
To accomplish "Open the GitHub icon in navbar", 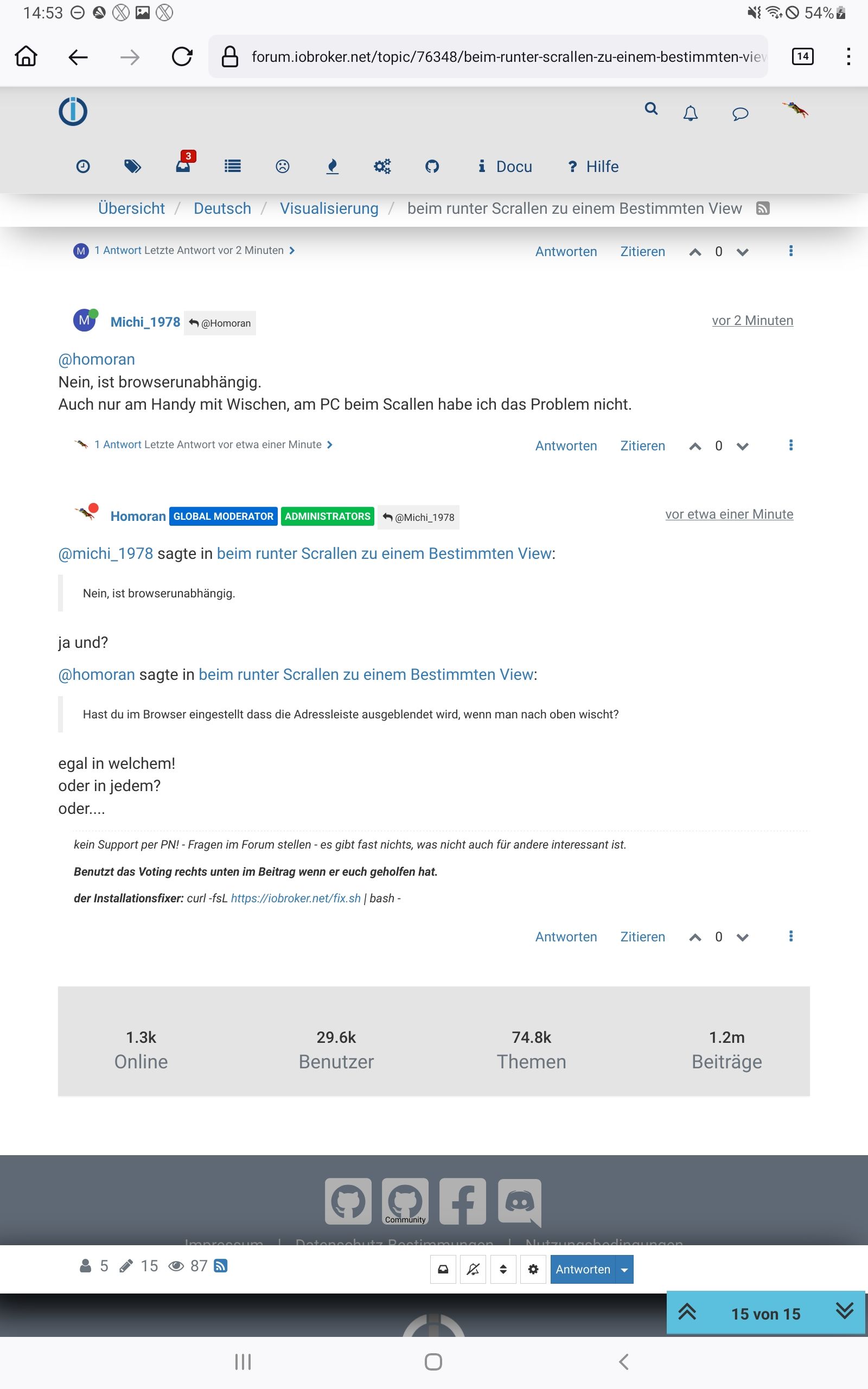I will coord(432,167).
